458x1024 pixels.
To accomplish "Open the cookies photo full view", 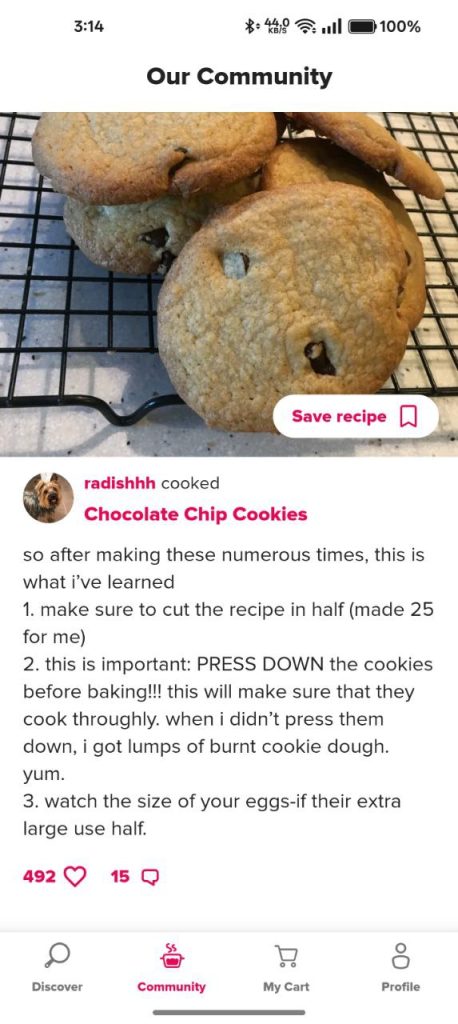I will pyautogui.click(x=229, y=284).
